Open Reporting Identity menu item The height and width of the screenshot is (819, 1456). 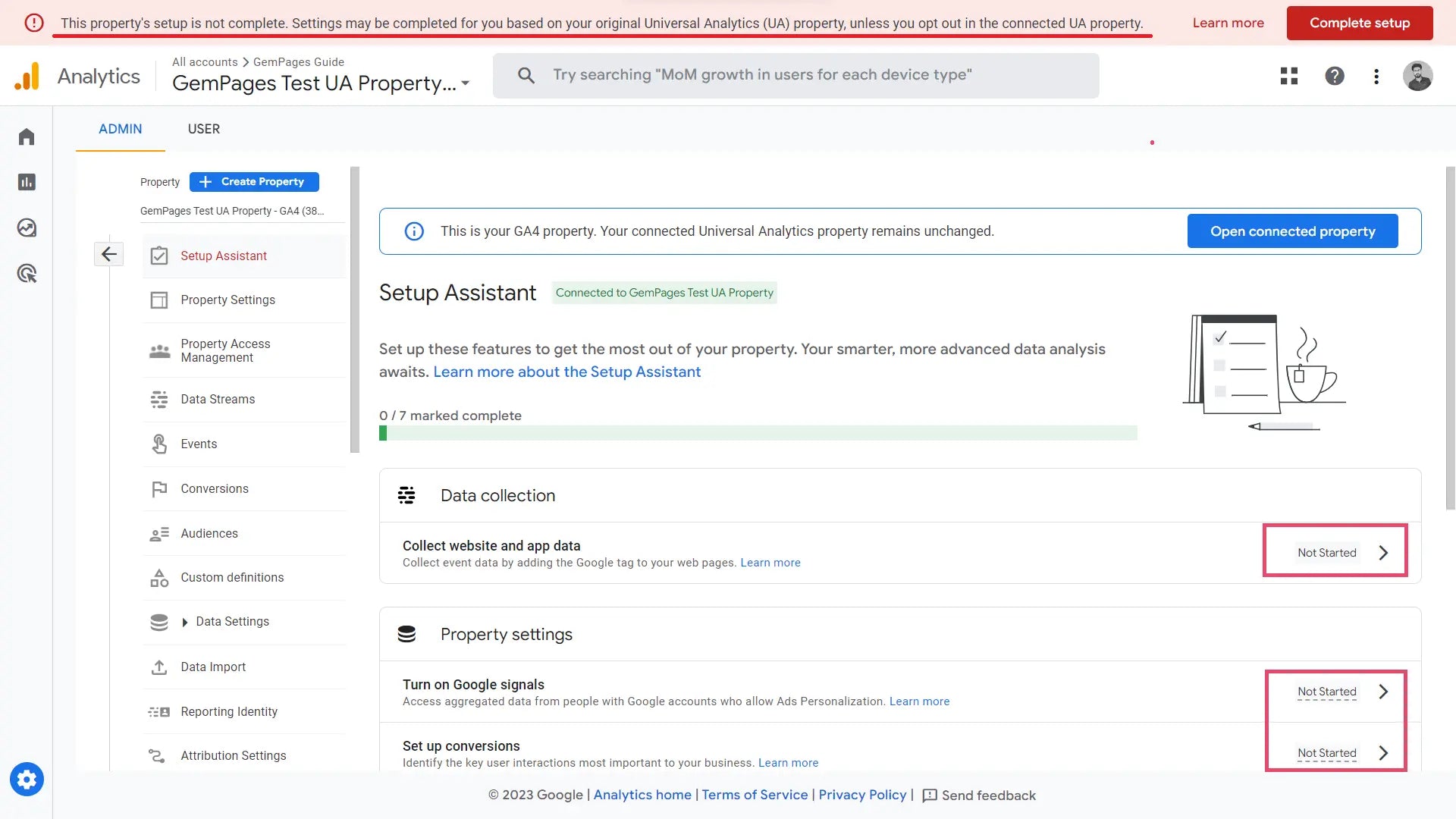pyautogui.click(x=243, y=712)
